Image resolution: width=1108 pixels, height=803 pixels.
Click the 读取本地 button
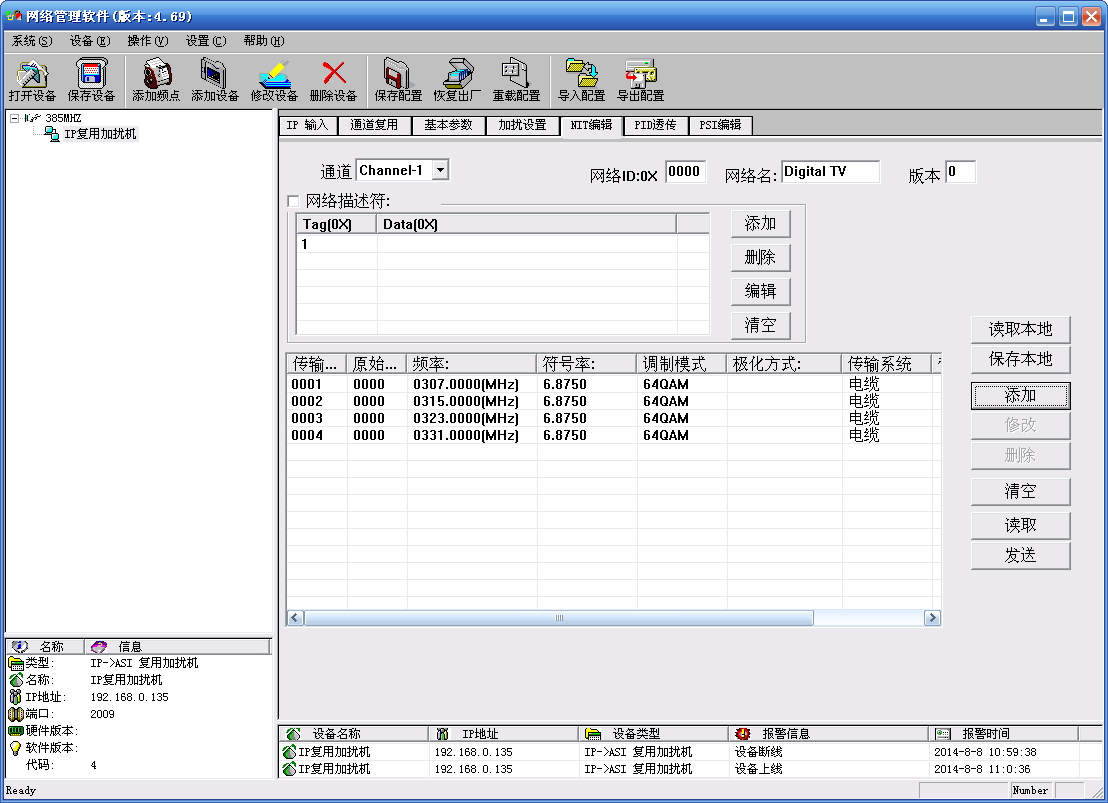tap(1020, 329)
